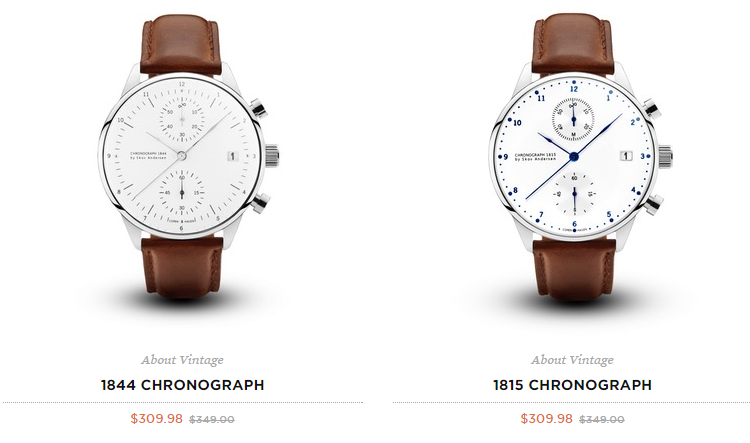
Task: Click the crown of the 1844 Chronograph watch
Action: [271, 156]
